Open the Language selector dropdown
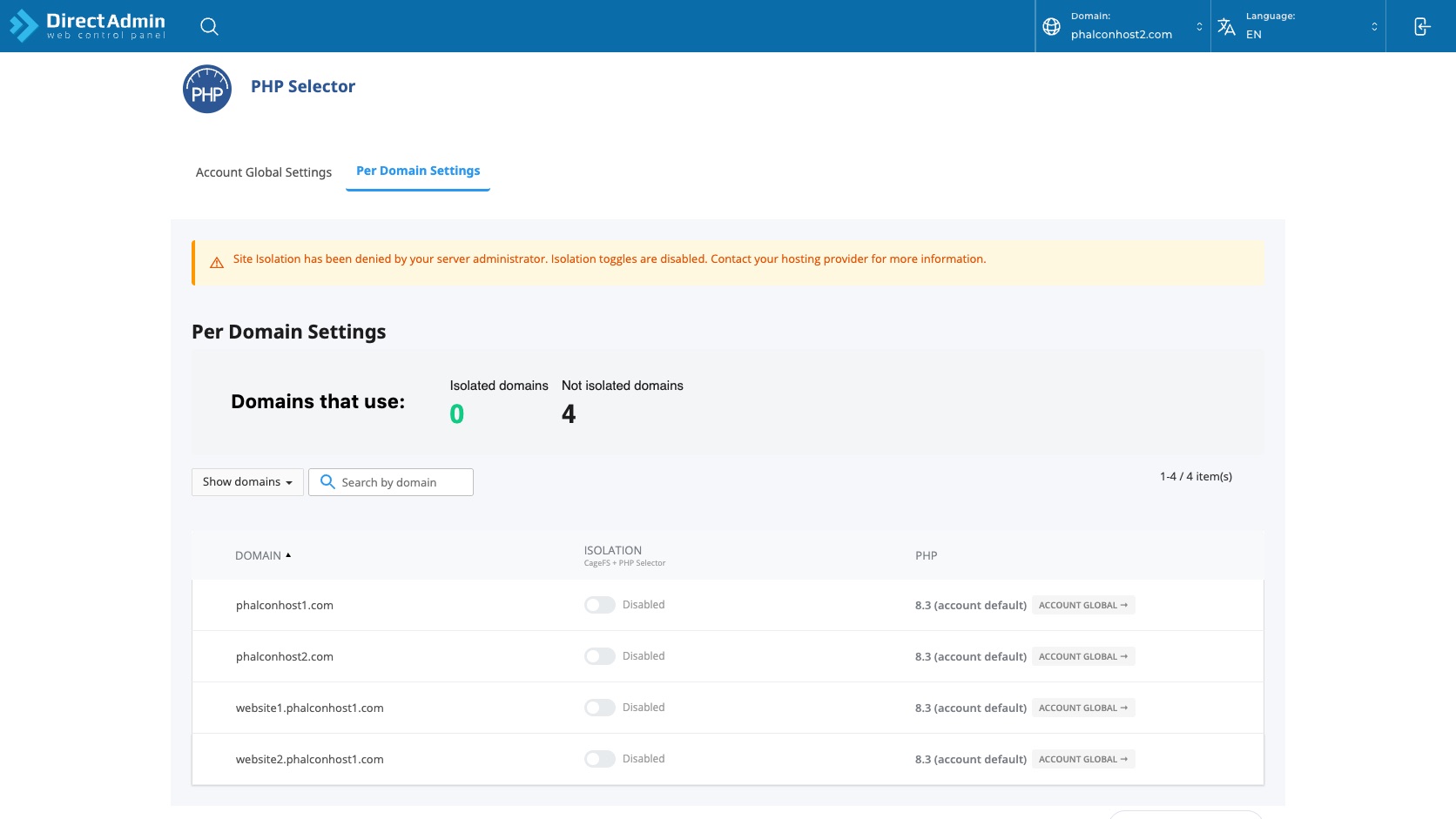 (1298, 26)
